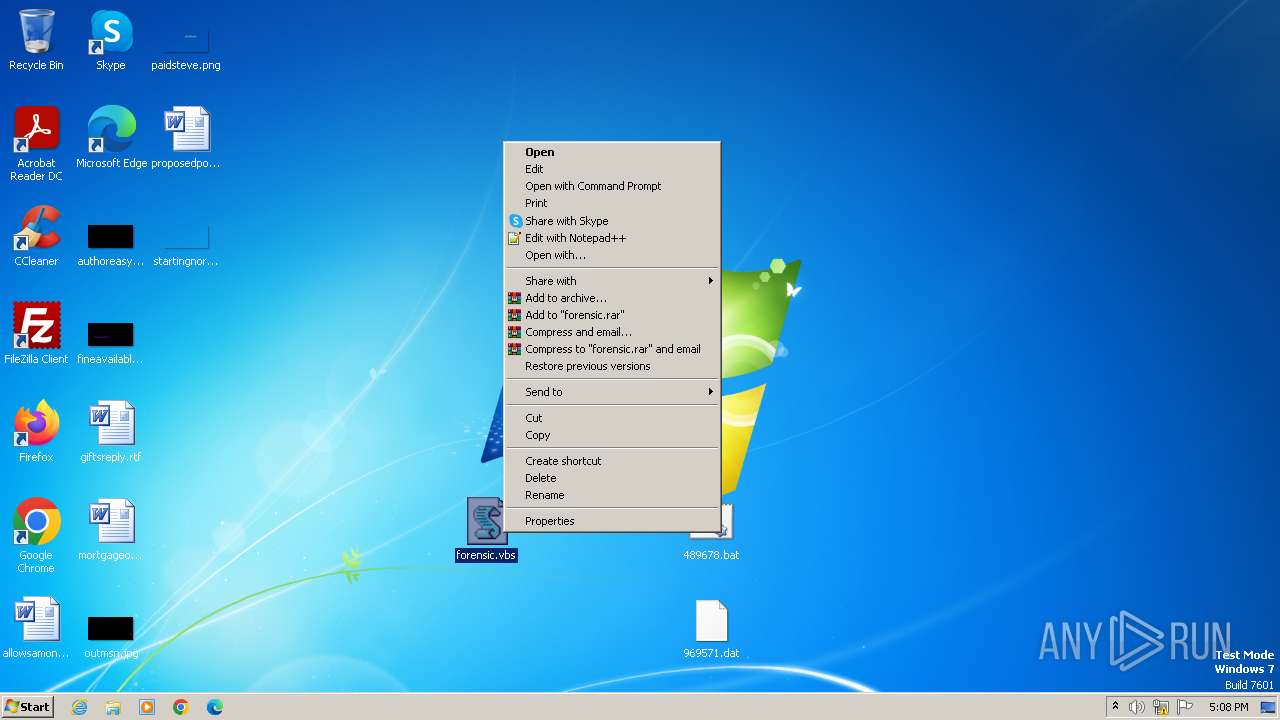Select the 969571.dat file icon
This screenshot has width=1280, height=720.
(x=711, y=629)
